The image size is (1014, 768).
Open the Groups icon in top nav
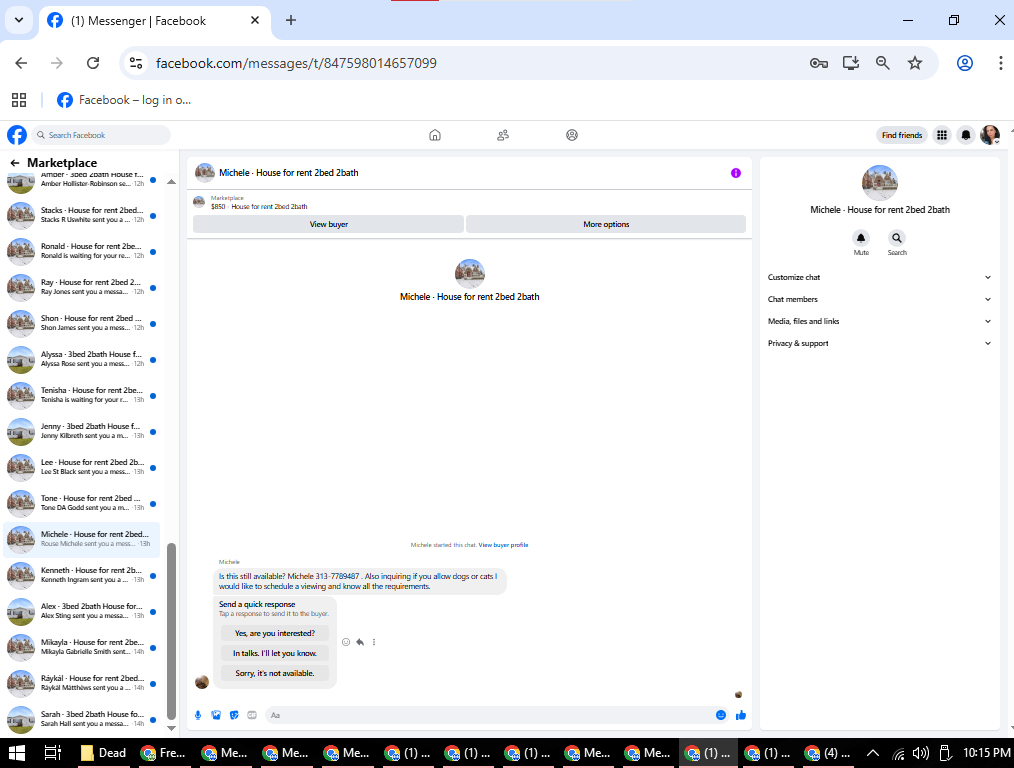point(572,135)
